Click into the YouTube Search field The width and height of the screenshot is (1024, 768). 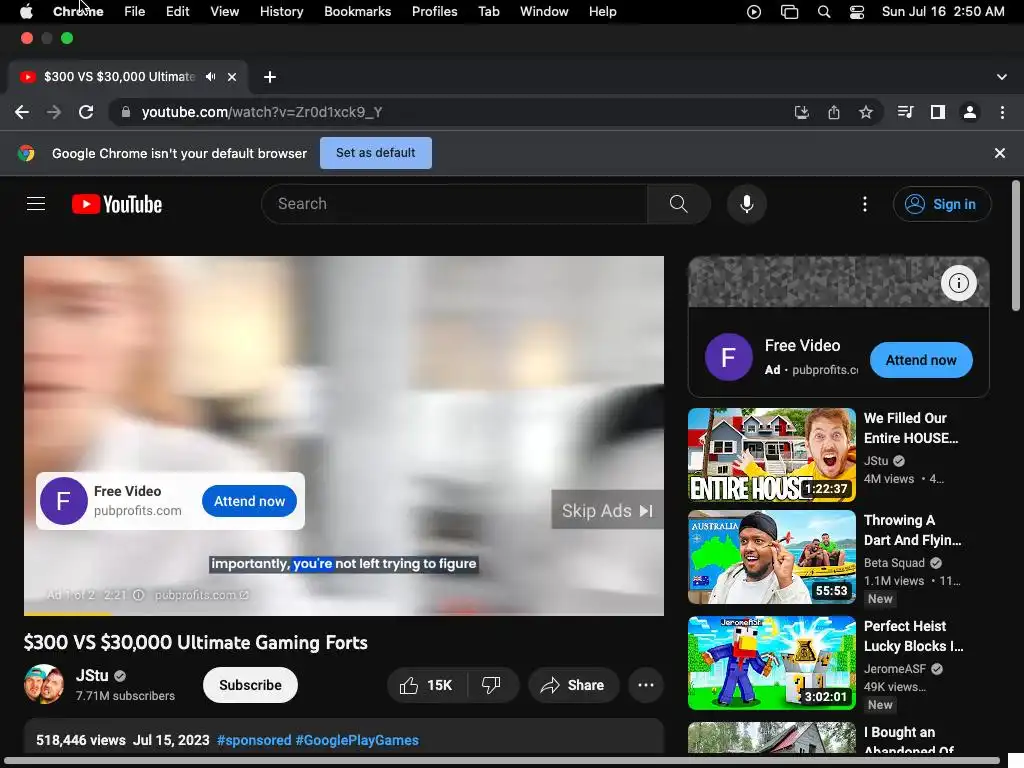pos(455,204)
